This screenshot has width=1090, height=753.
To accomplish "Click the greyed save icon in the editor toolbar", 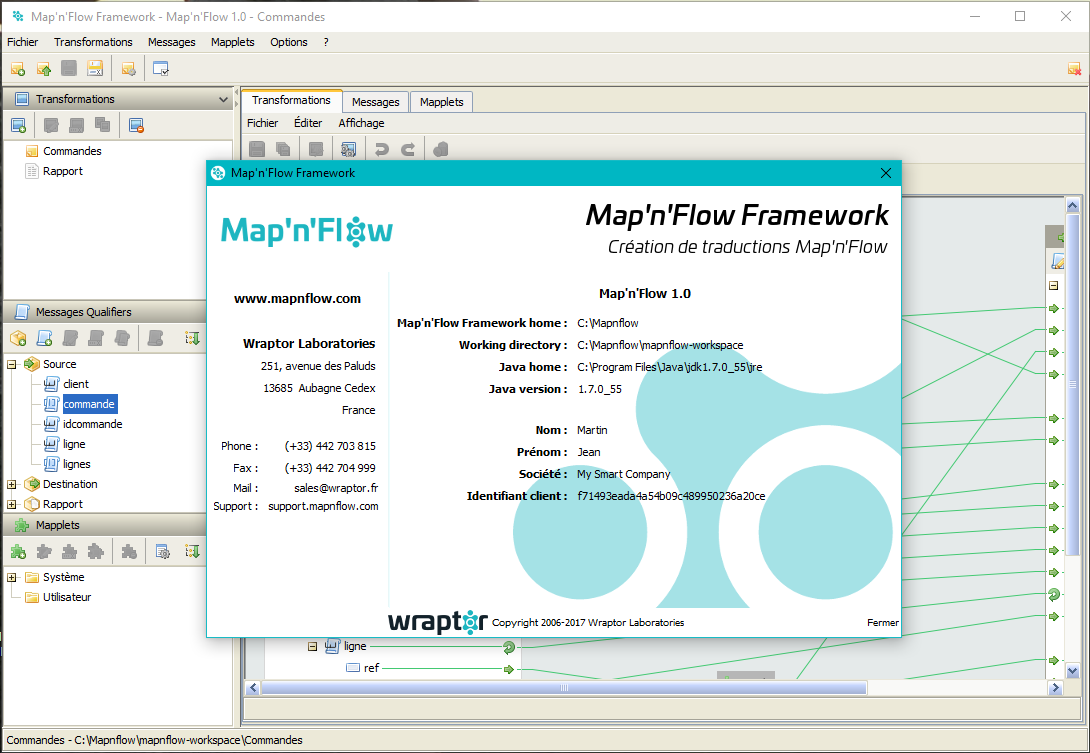I will (257, 149).
